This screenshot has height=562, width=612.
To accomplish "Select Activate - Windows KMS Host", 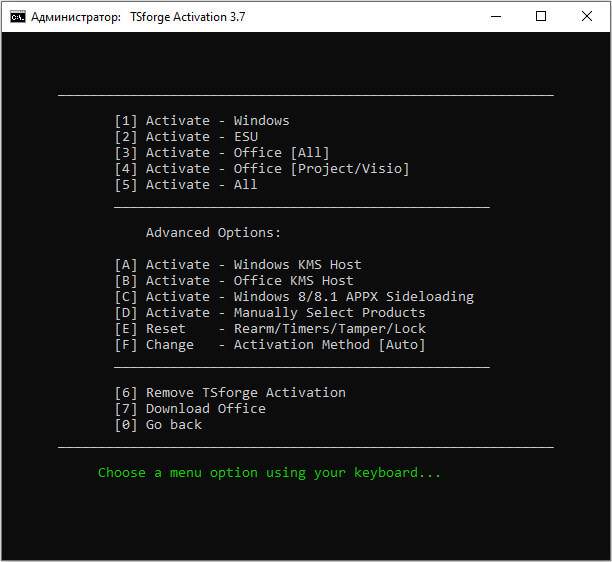I will 238,265.
